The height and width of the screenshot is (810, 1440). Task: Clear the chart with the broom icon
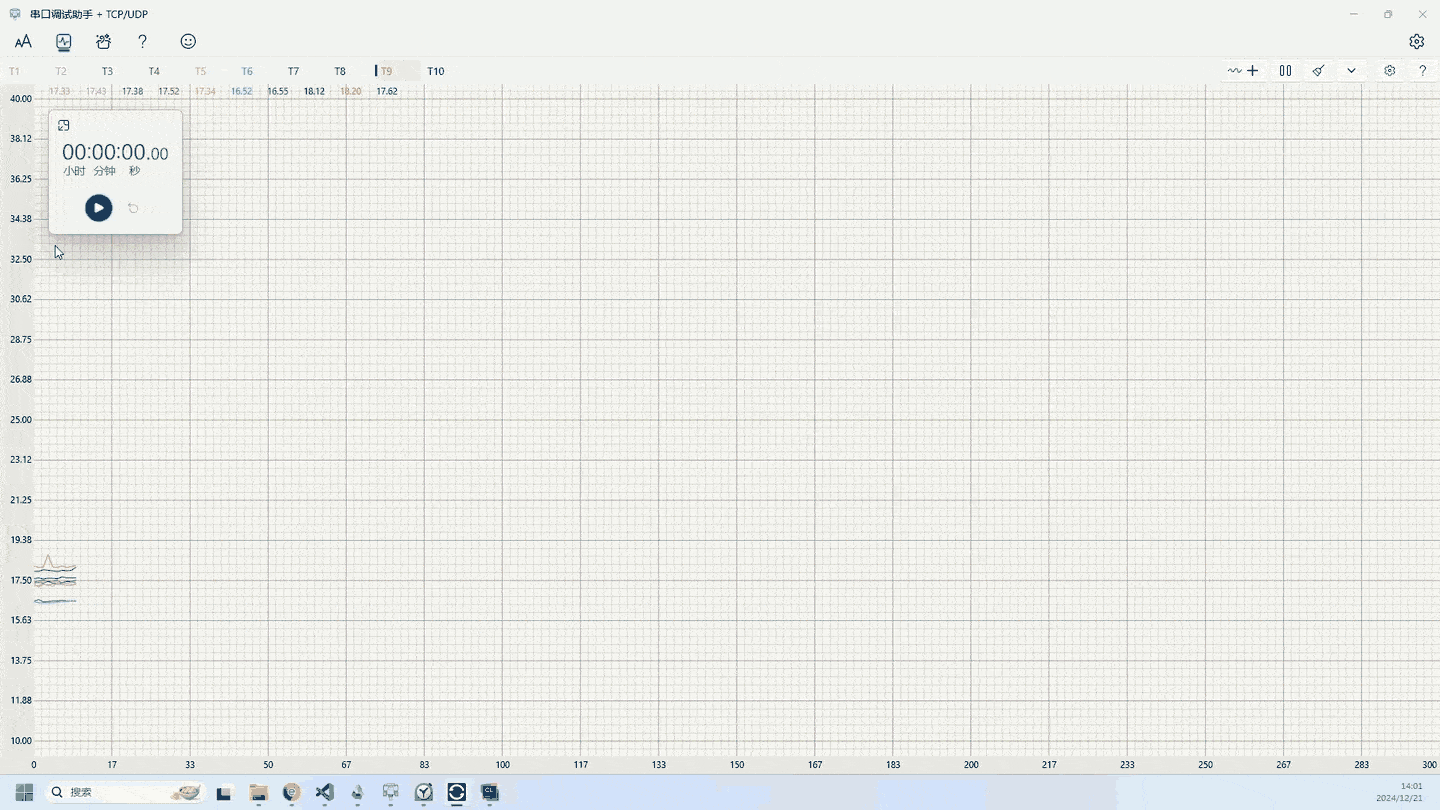[x=1319, y=71]
